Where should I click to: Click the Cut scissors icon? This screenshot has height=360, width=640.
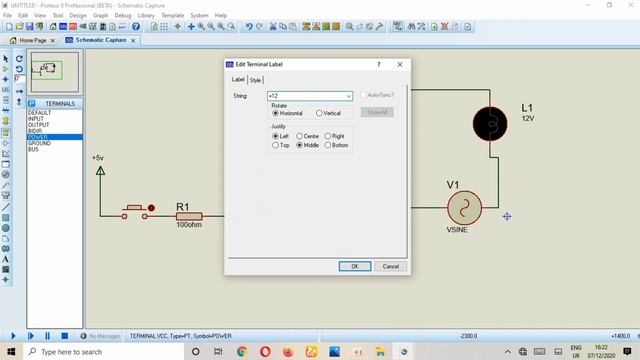point(273,27)
